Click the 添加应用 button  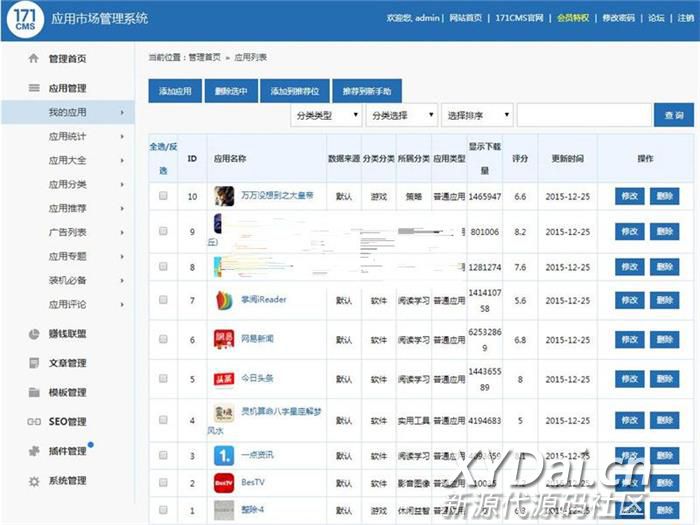(x=175, y=91)
